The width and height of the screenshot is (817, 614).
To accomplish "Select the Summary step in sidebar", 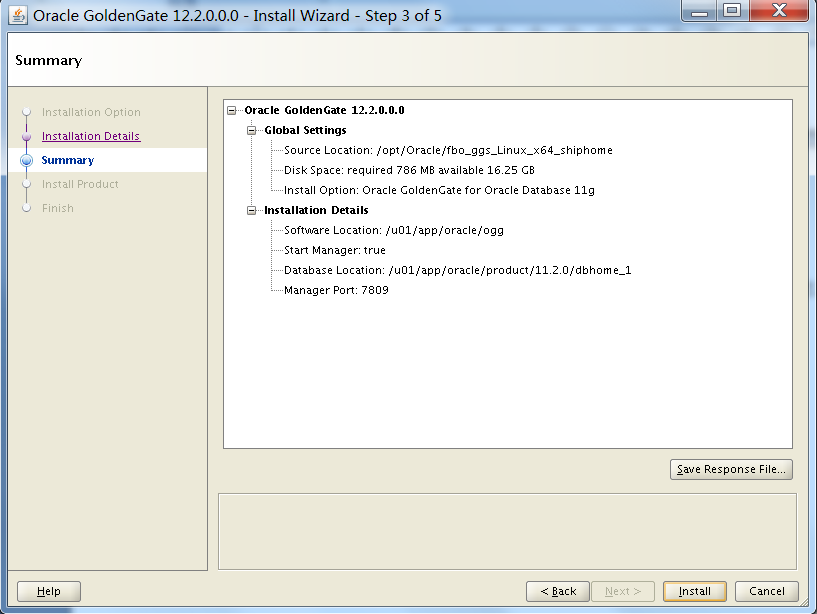I will coord(68,160).
